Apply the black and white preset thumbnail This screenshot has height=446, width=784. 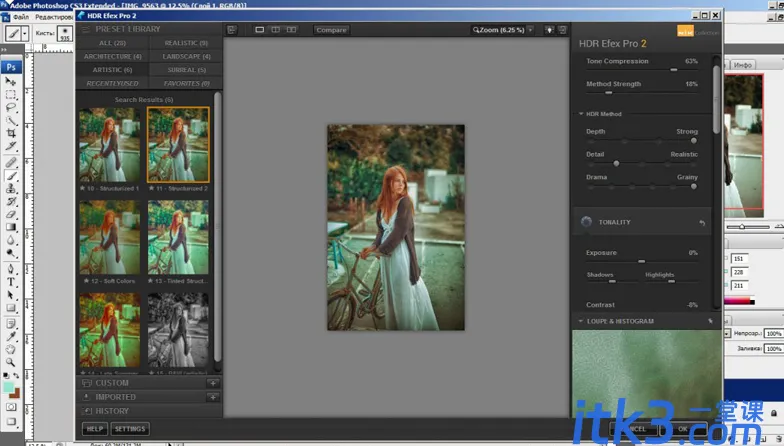(178, 330)
